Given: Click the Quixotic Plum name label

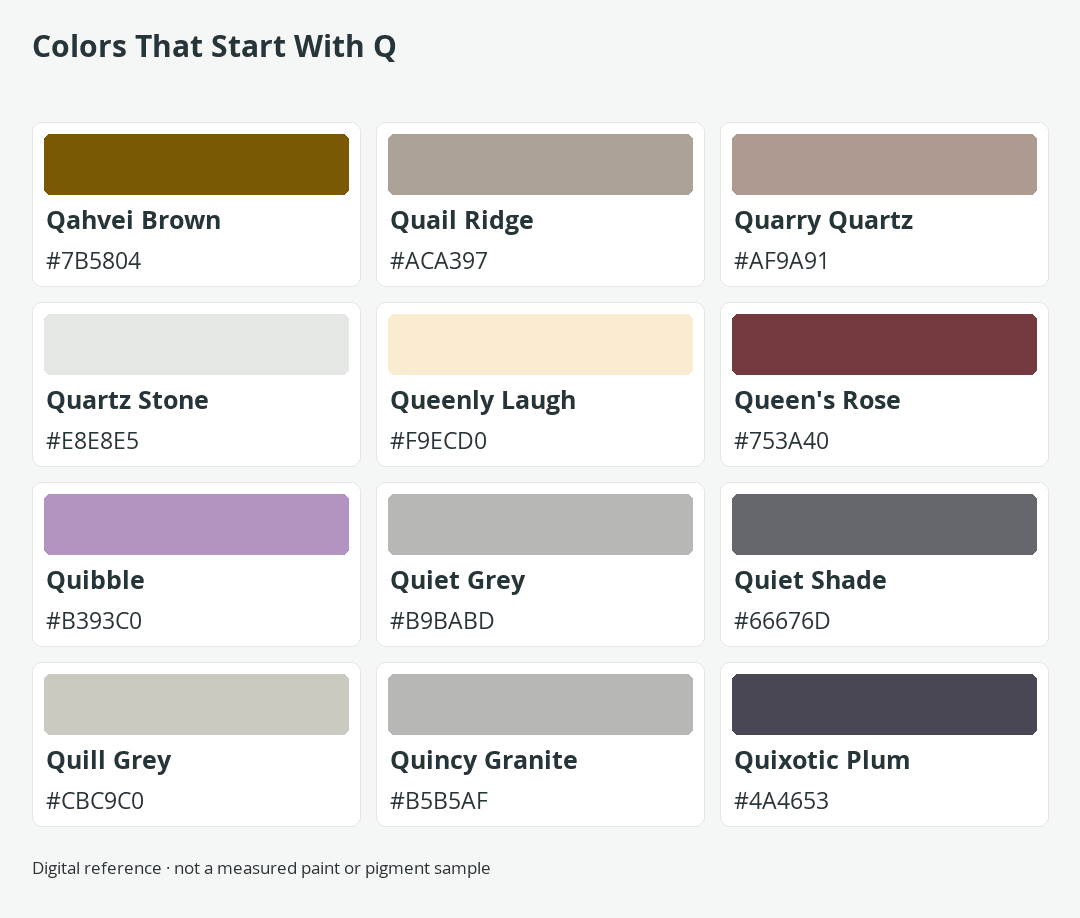Looking at the screenshot, I should click(x=822, y=761).
